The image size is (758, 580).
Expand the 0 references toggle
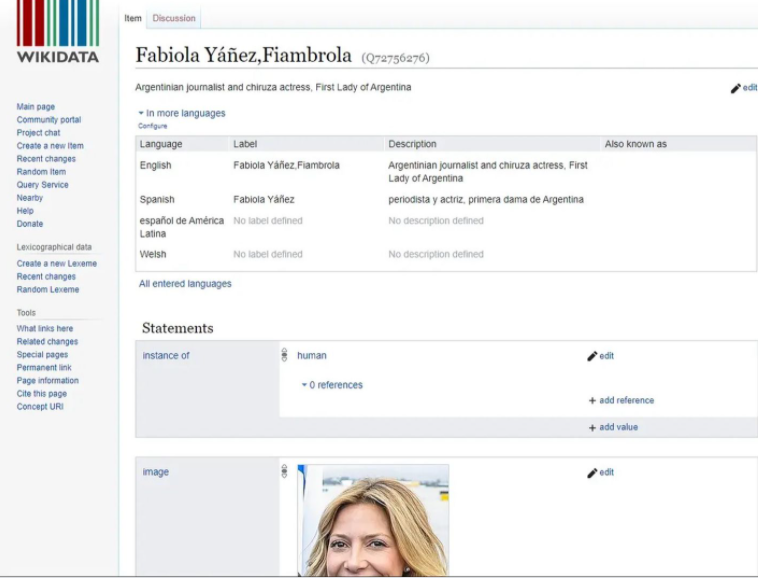click(x=332, y=385)
